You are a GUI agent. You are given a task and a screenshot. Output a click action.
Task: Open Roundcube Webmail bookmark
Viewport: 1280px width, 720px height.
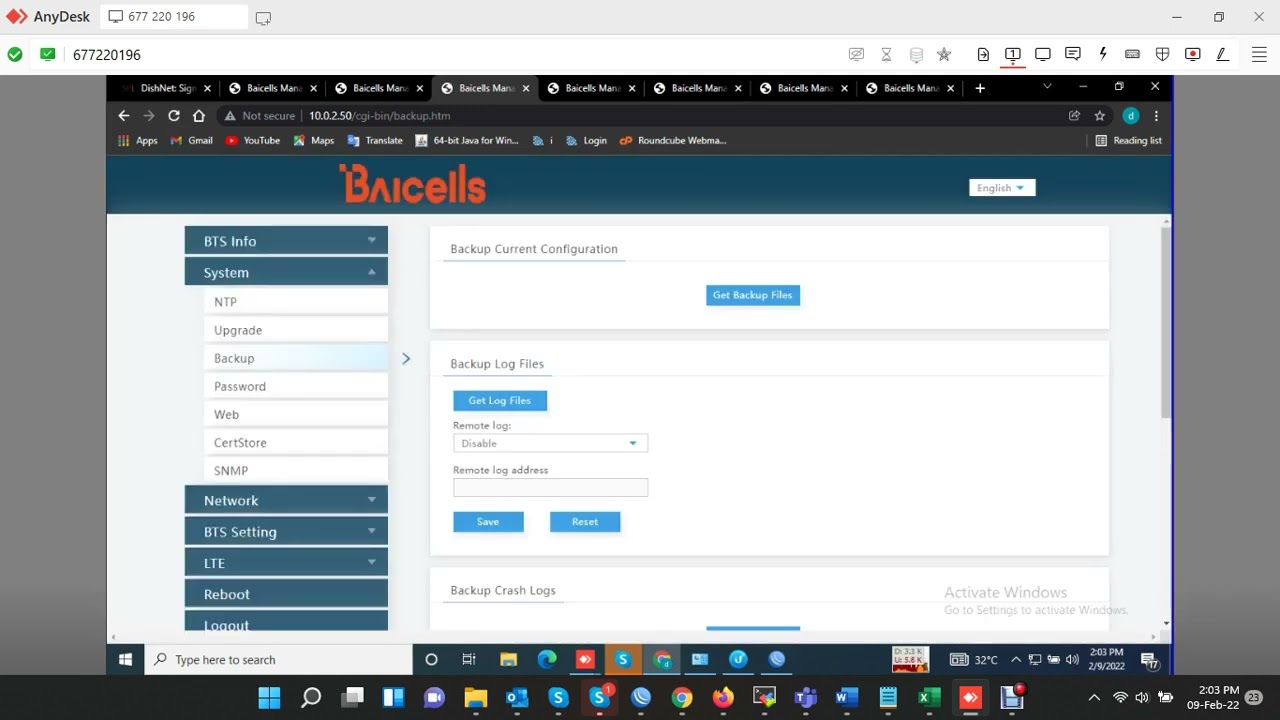pos(673,141)
